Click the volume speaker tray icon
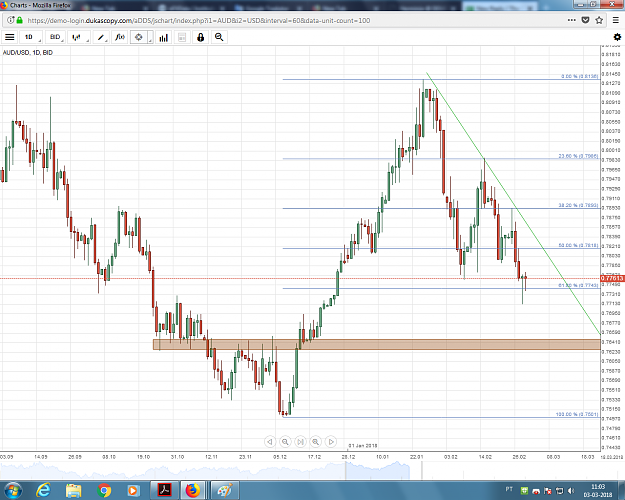Viewport: 625px width, 500px height. [570, 490]
